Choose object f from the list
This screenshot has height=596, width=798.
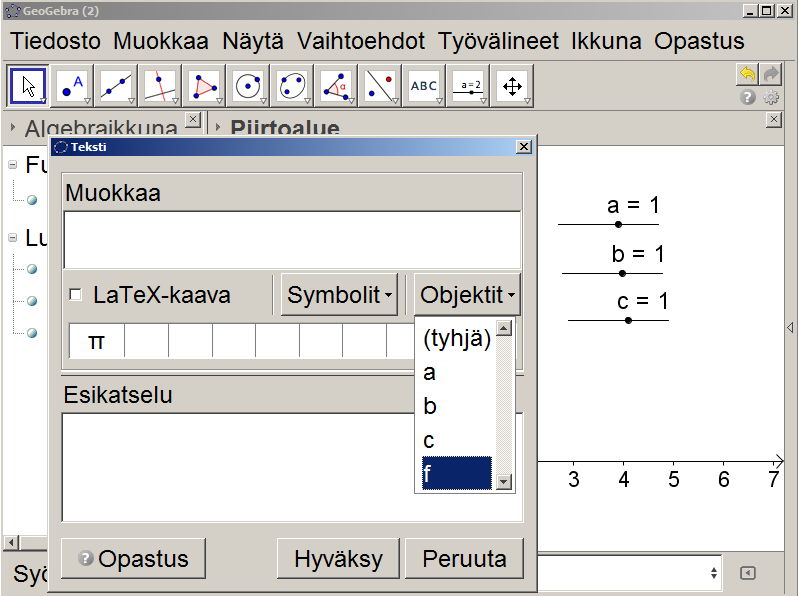tap(457, 473)
